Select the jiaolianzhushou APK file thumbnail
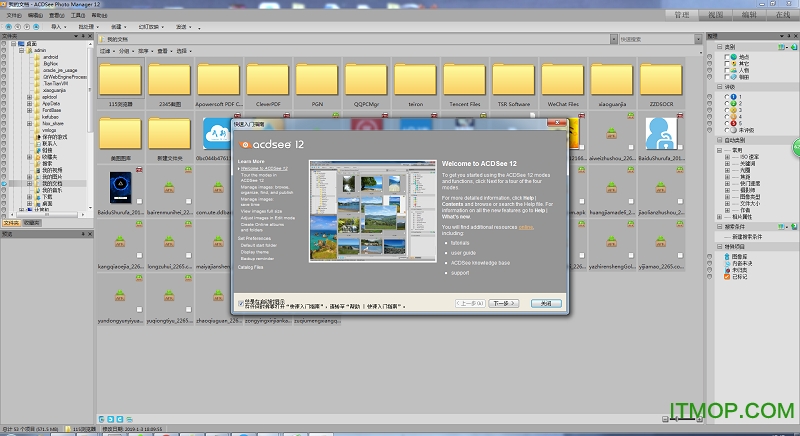The image size is (800, 436). click(661, 188)
